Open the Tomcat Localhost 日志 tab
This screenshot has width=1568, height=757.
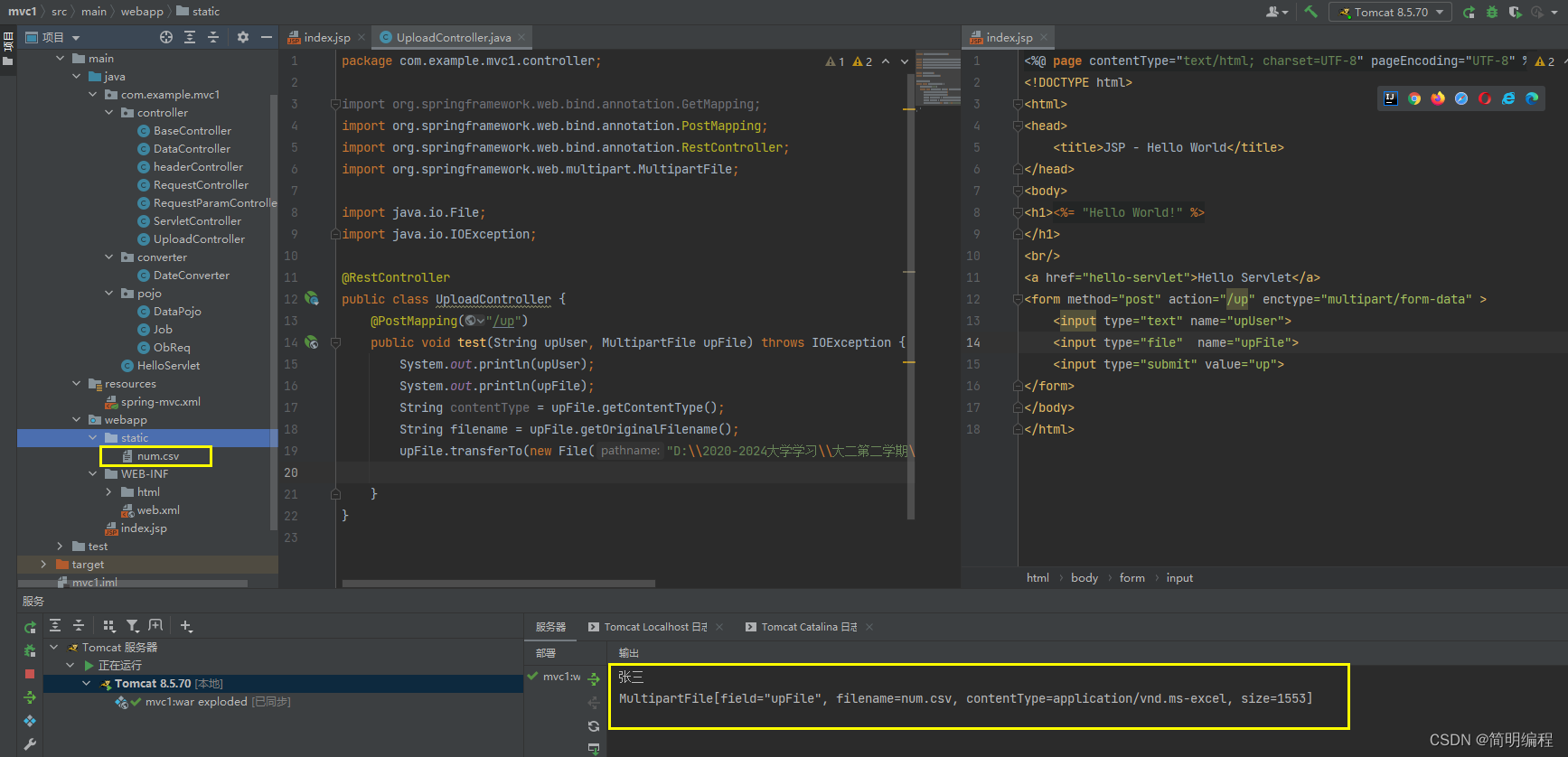(x=655, y=627)
